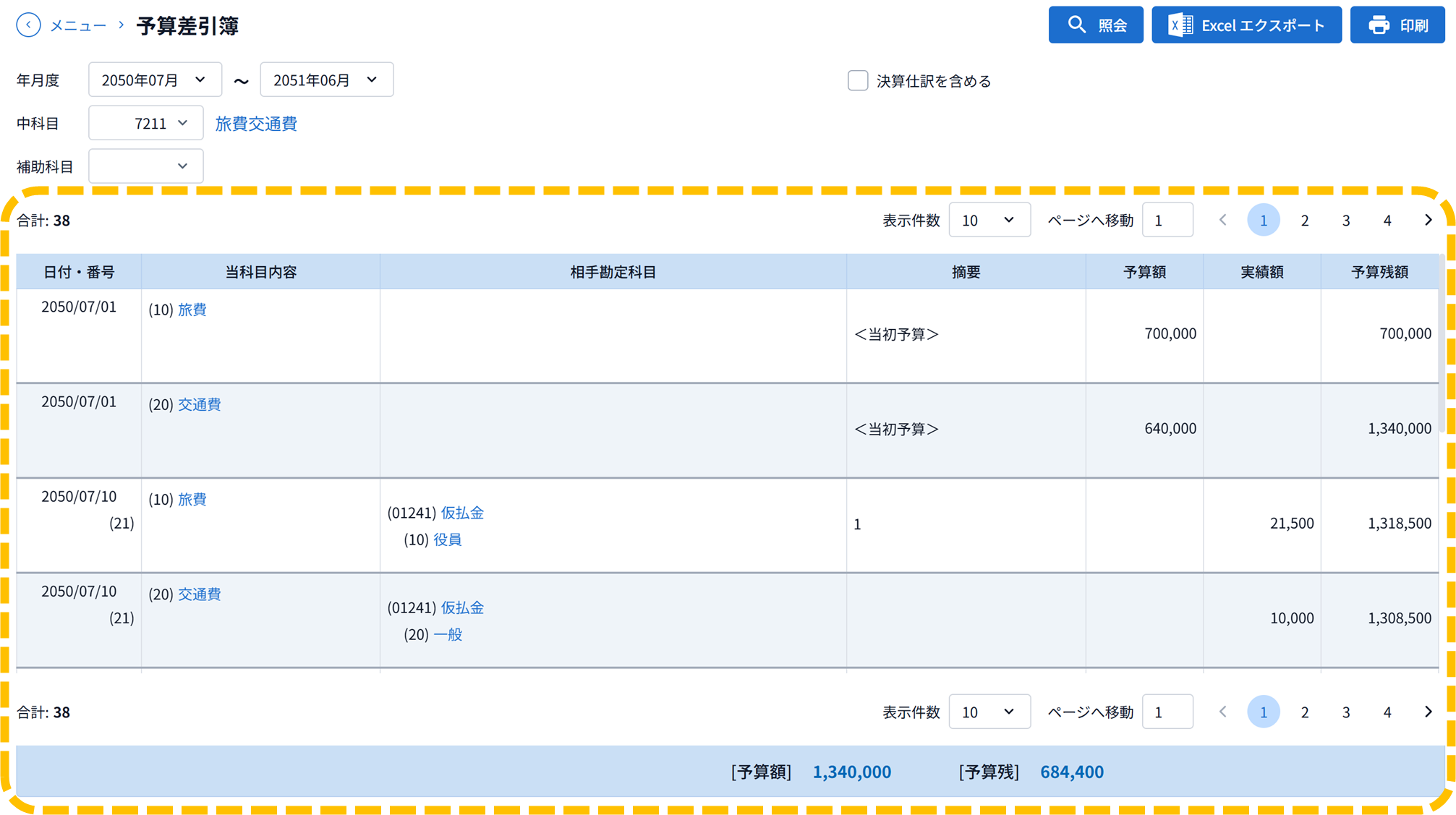Click the 予算額 total 1,340,000
1456x815 pixels.
851,772
